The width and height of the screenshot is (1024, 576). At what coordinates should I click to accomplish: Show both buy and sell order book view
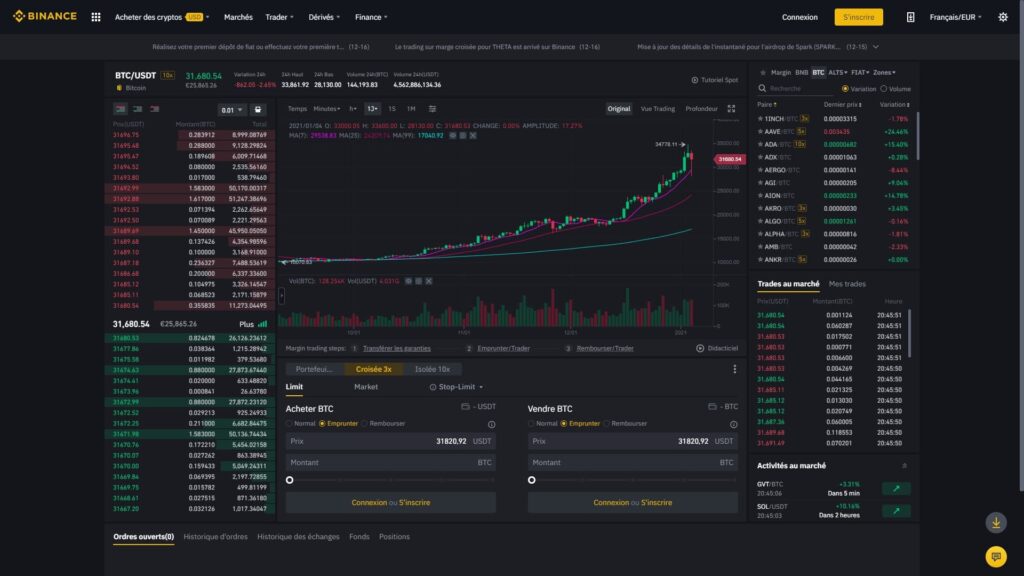click(120, 109)
